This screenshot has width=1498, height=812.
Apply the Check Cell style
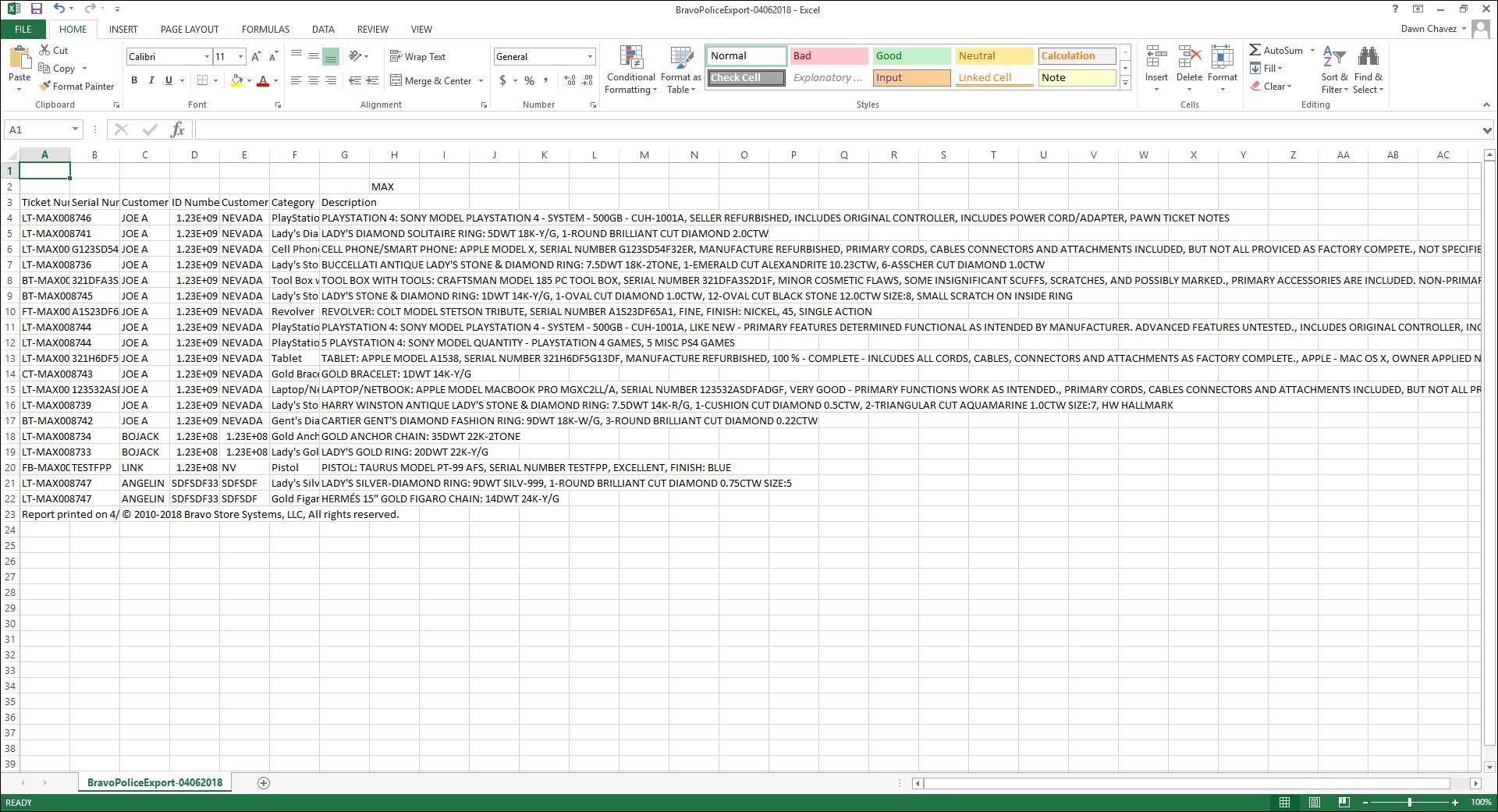[x=746, y=77]
